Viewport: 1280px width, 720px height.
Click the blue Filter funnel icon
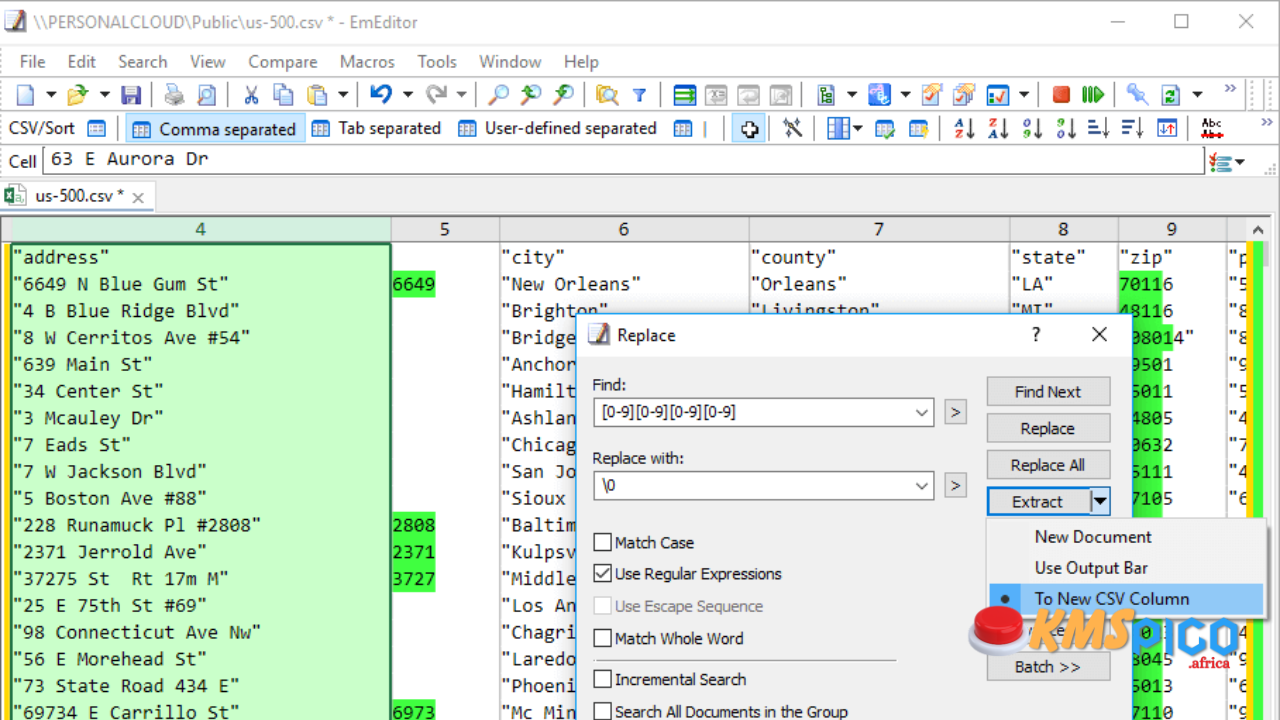639,95
